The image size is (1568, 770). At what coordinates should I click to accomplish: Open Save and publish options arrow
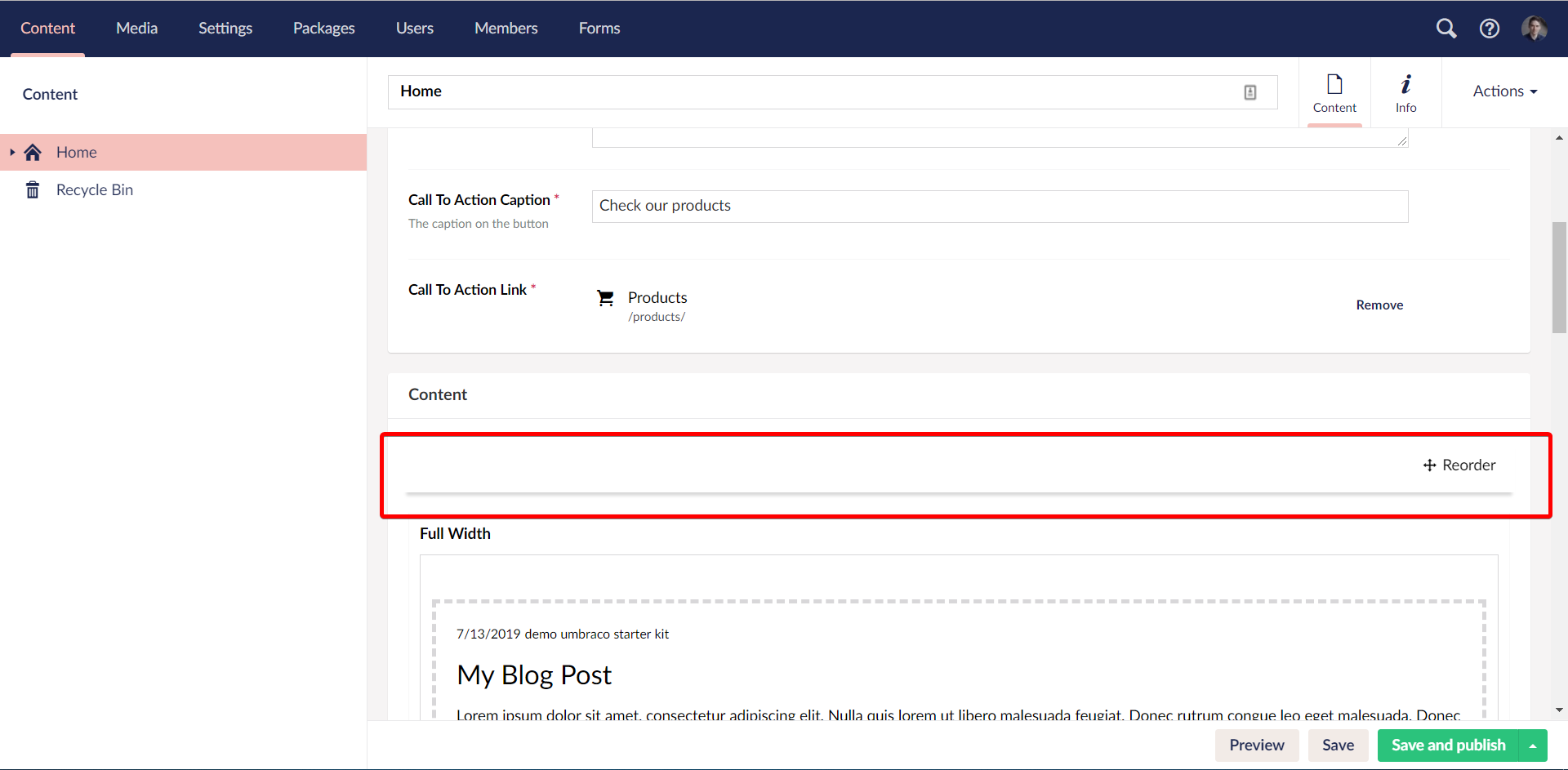point(1533,746)
